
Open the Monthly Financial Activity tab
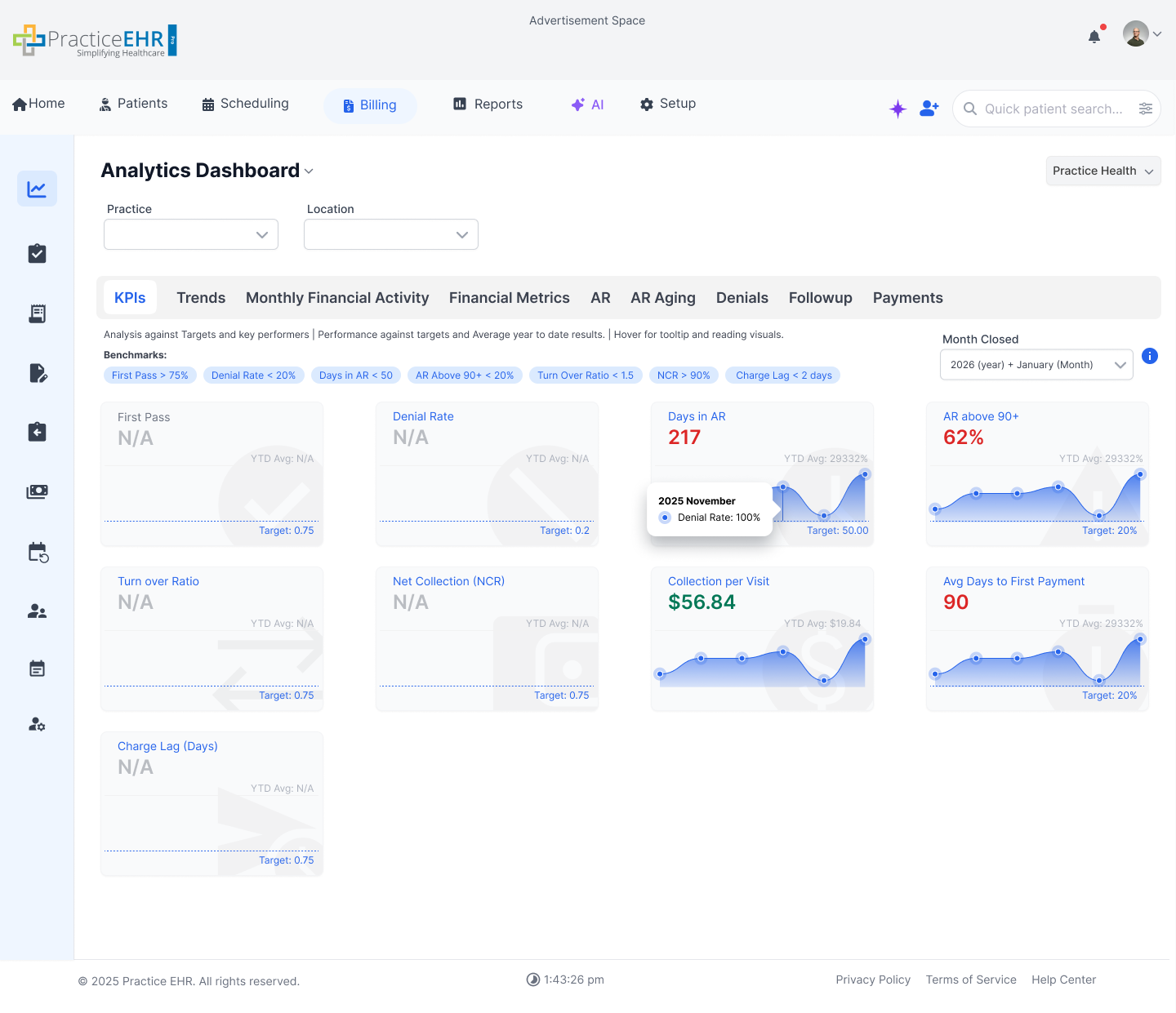point(336,297)
